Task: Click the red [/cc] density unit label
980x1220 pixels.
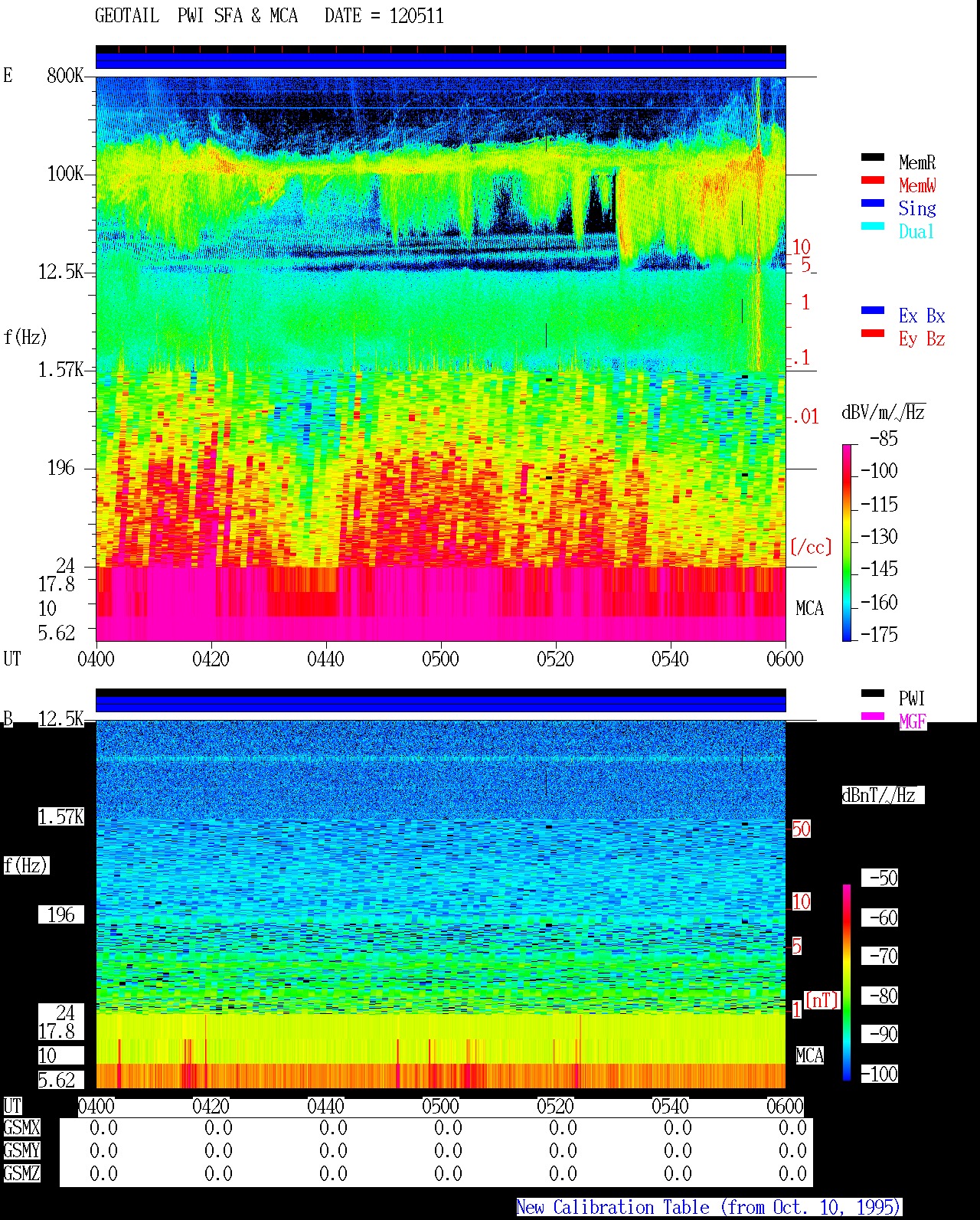Action: pyautogui.click(x=811, y=548)
